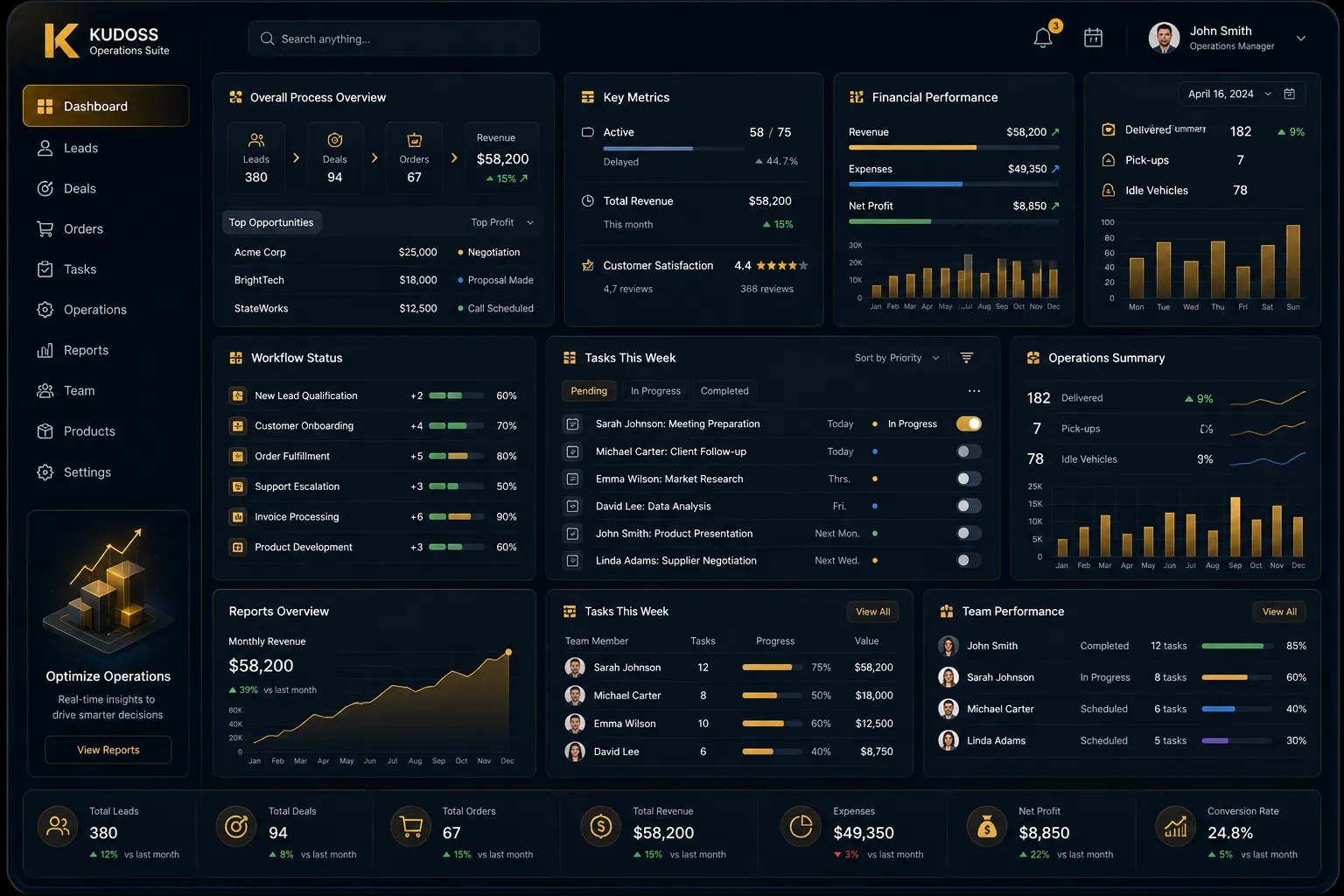Expand the John Smith profile dropdown
Viewport: 1344px width, 896px height.
click(1300, 38)
